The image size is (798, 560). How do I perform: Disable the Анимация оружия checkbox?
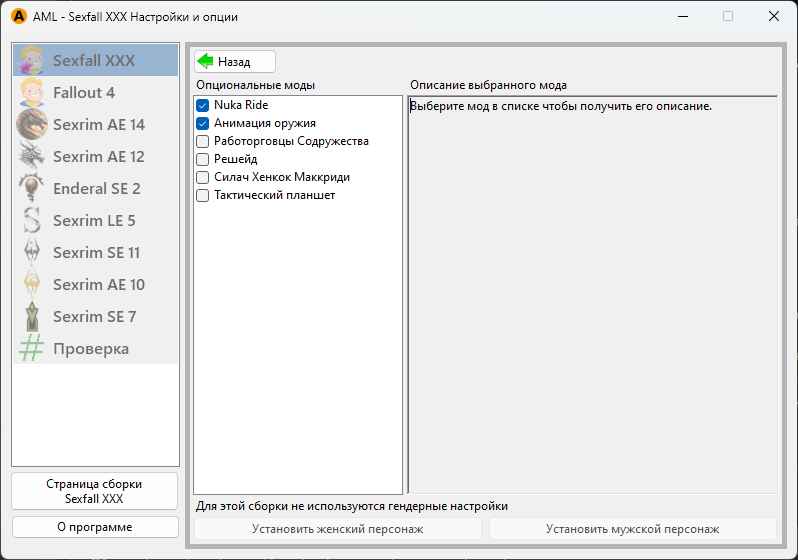click(x=203, y=123)
